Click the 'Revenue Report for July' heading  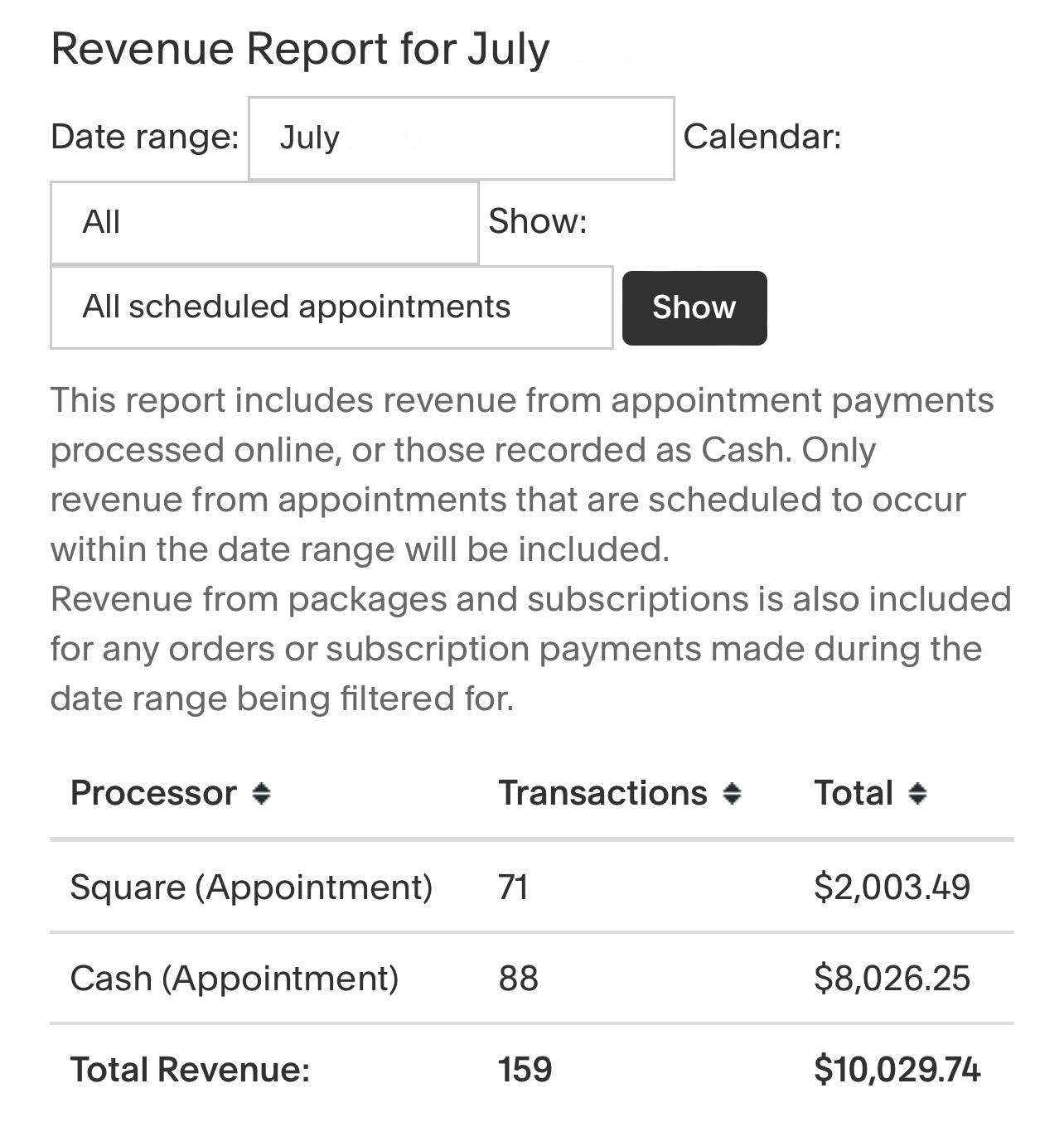point(300,49)
